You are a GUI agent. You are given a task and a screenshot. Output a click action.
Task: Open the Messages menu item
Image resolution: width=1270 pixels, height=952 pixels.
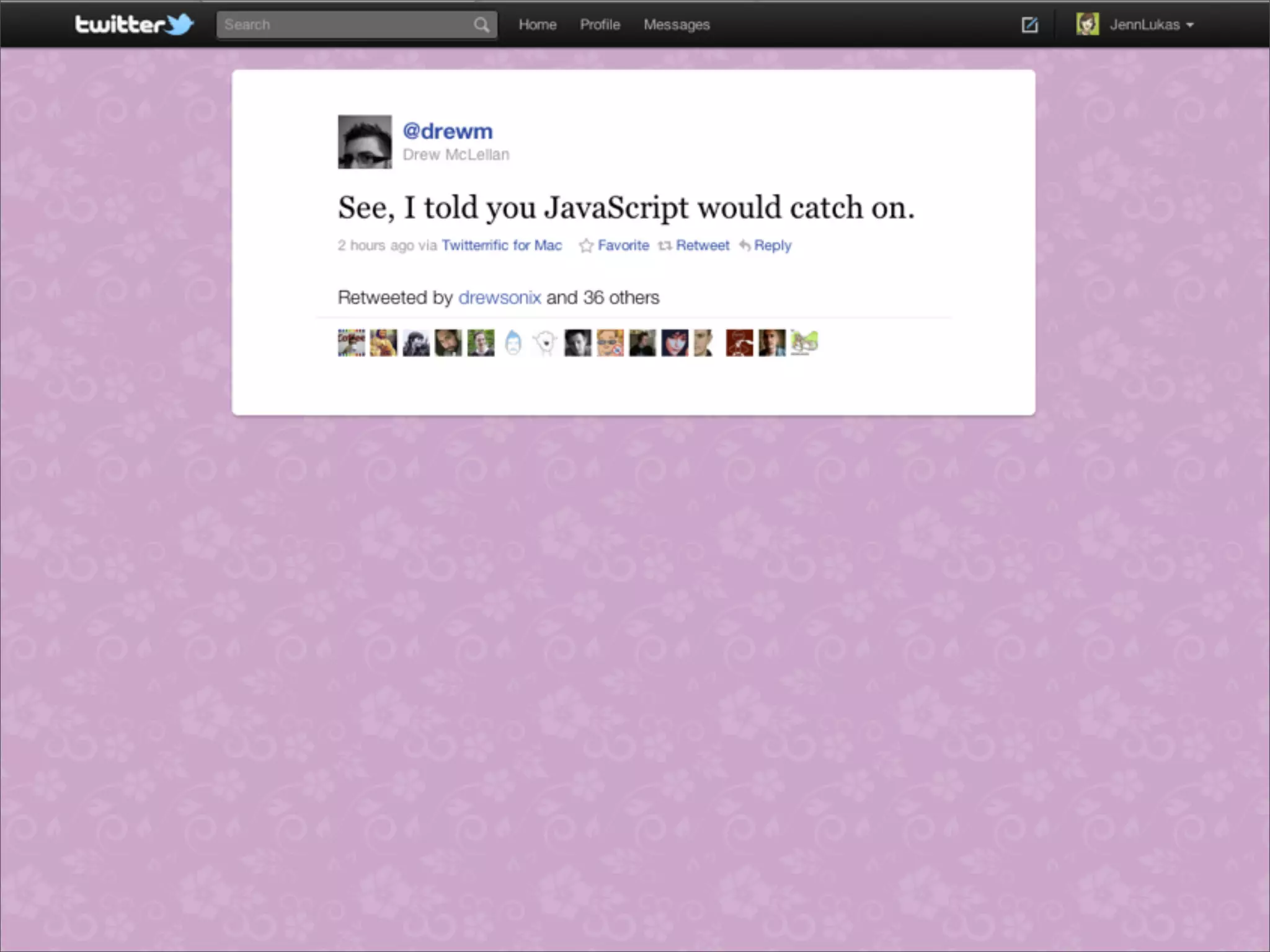[x=676, y=25]
